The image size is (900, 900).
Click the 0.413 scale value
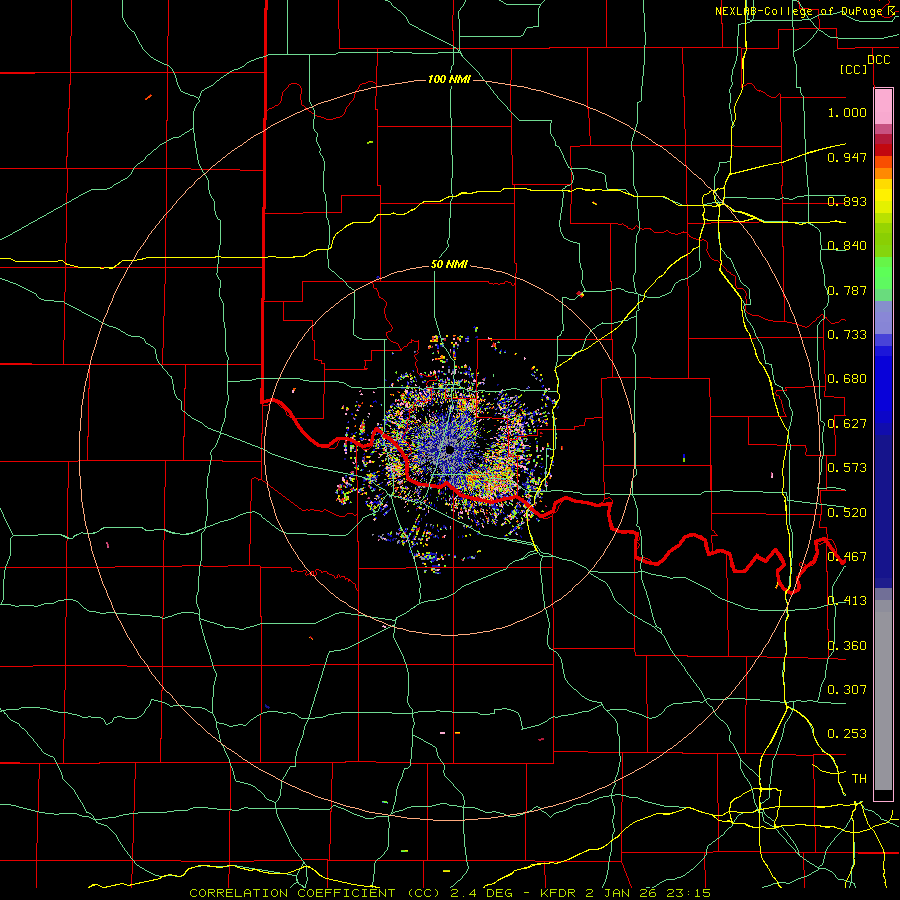click(847, 601)
